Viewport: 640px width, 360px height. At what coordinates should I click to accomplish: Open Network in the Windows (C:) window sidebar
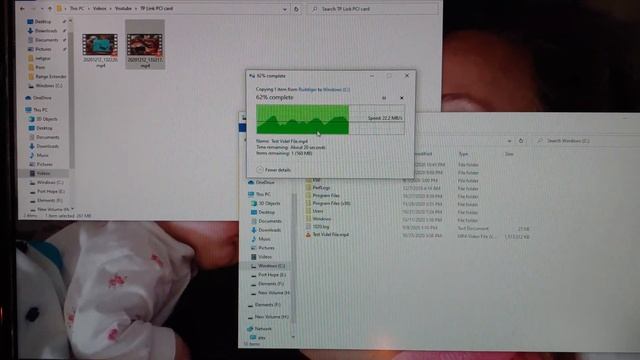263,329
